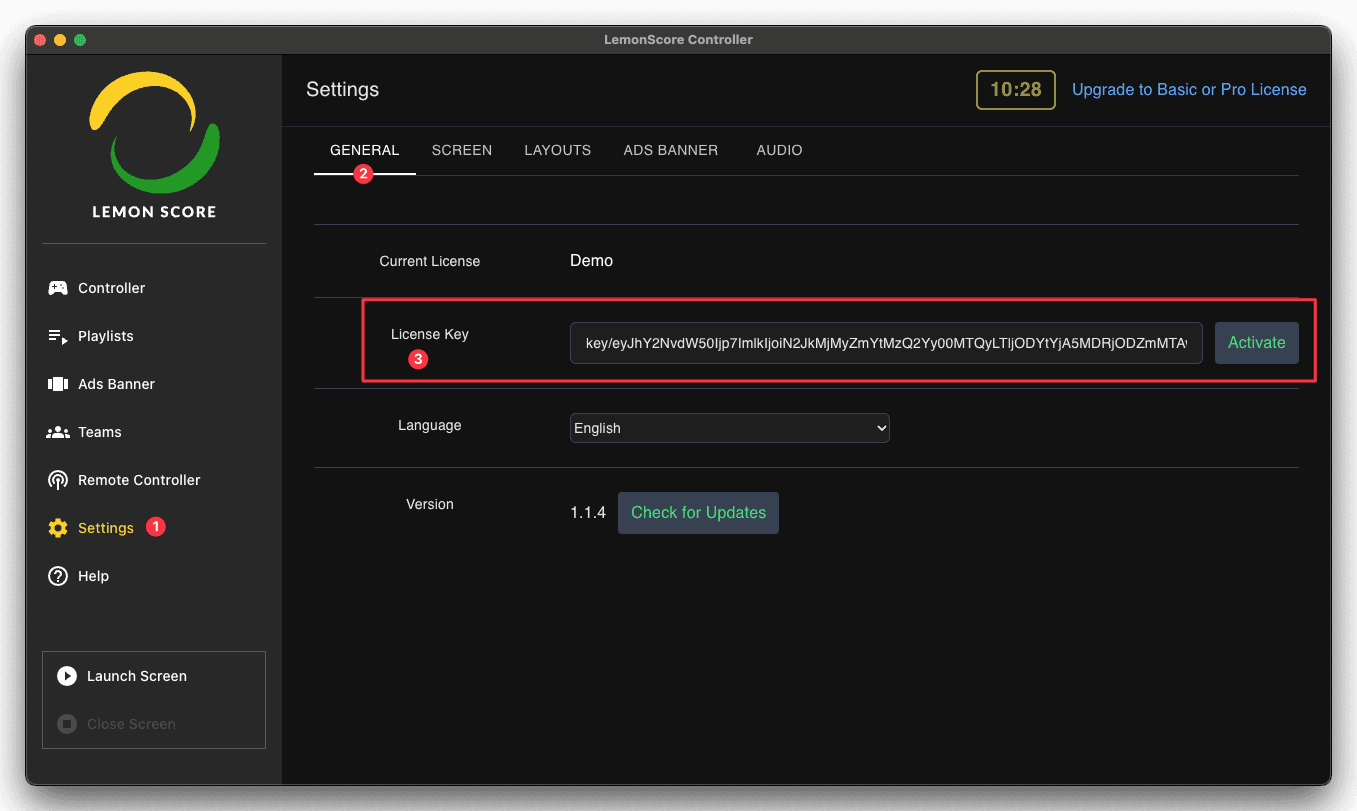Screen dimensions: 1357x811
Task: Click the 10:28 clock display
Action: 1015,90
